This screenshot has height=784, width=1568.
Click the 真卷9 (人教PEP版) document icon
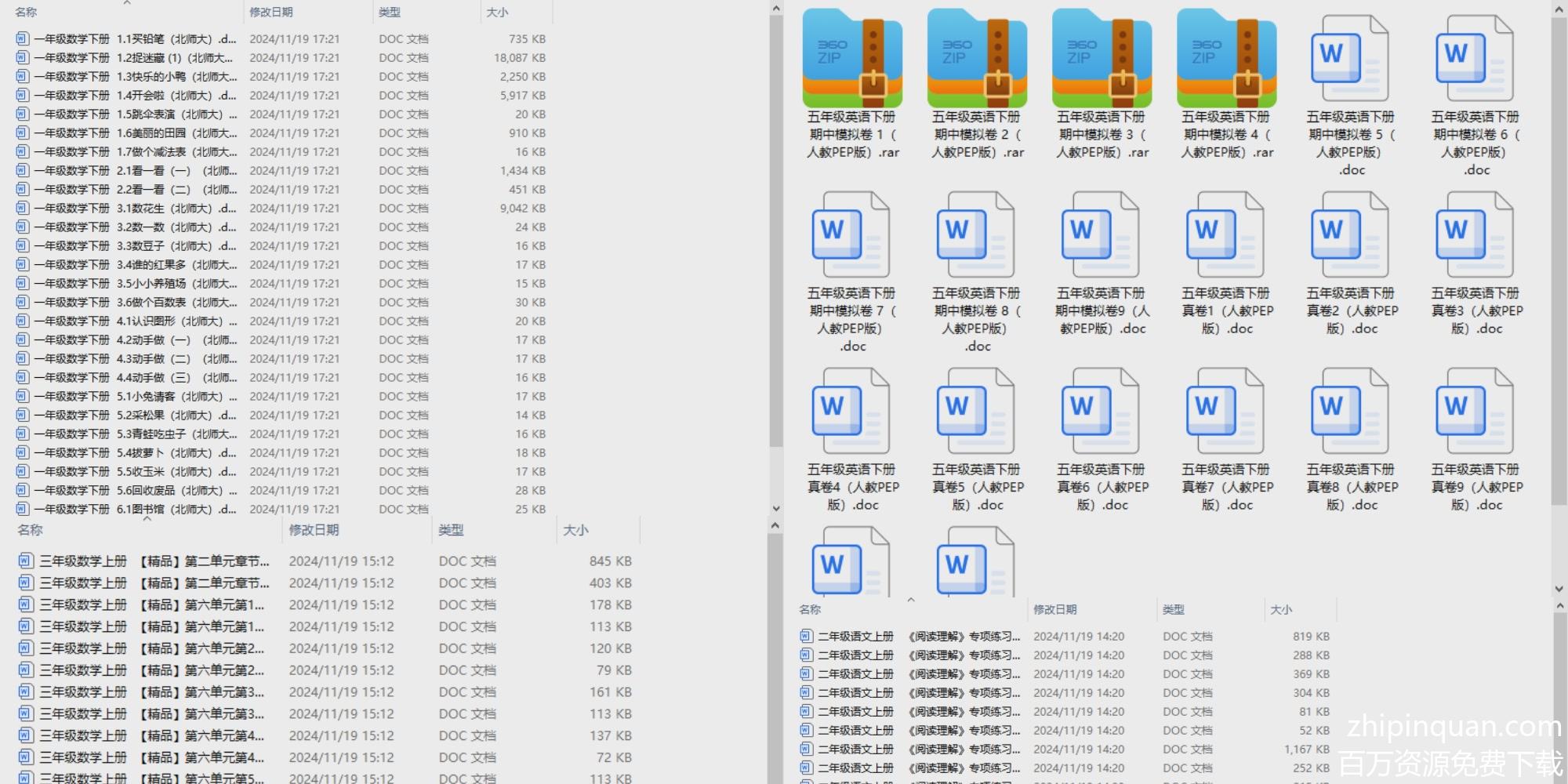1475,412
